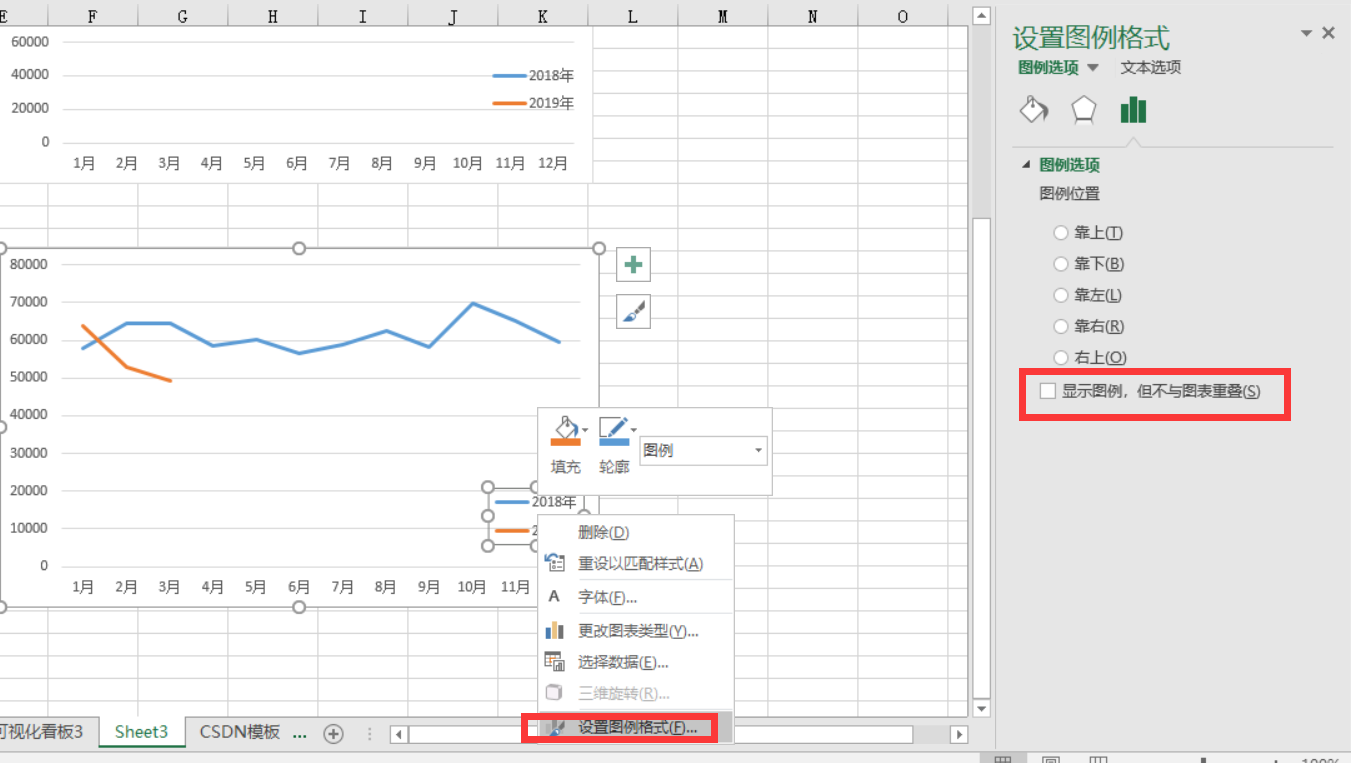The width and height of the screenshot is (1351, 763).
Task: Open the task pane options arrow
Action: pyautogui.click(x=1306, y=34)
